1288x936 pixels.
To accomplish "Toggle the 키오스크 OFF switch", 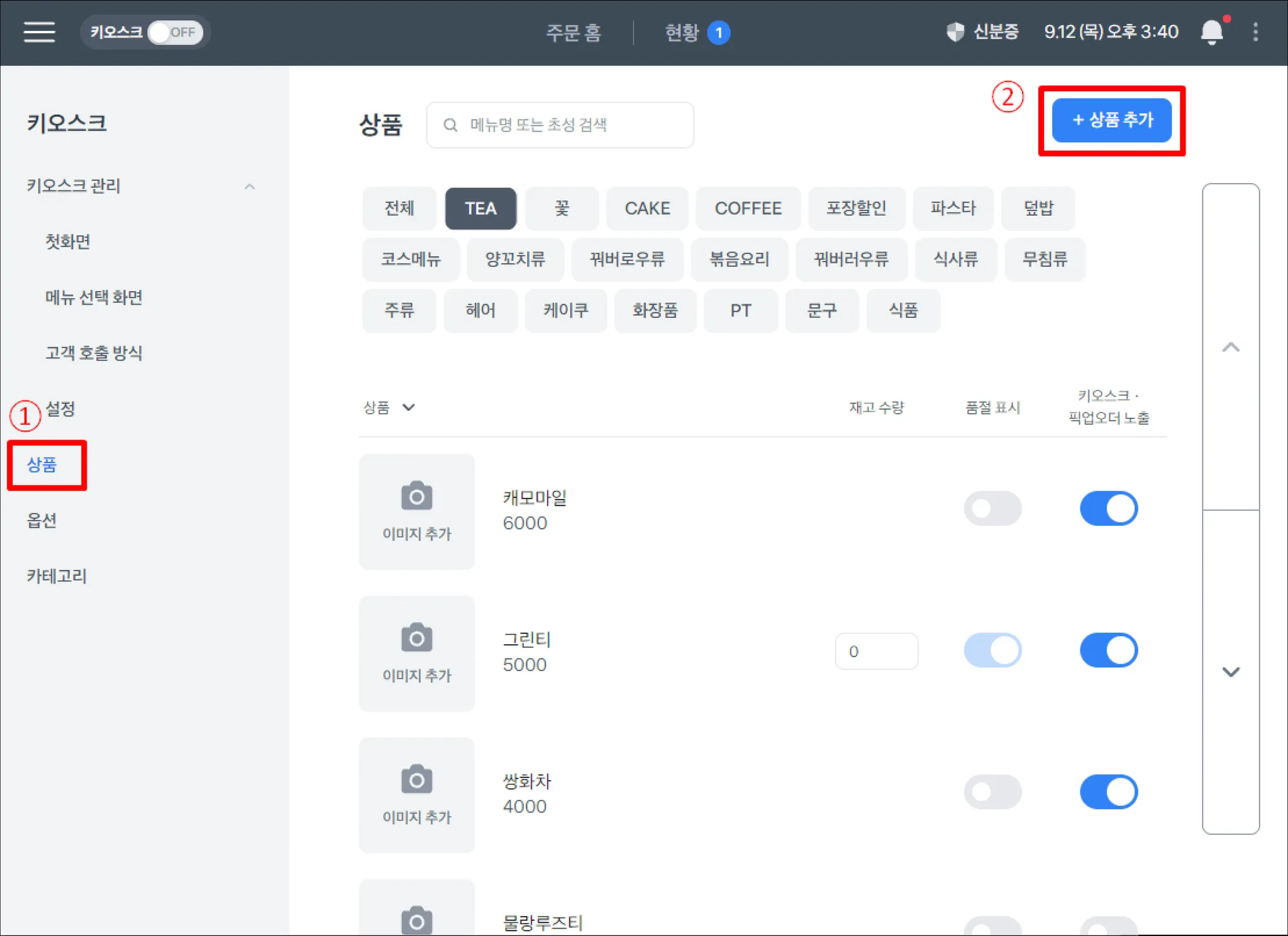I will (x=175, y=32).
